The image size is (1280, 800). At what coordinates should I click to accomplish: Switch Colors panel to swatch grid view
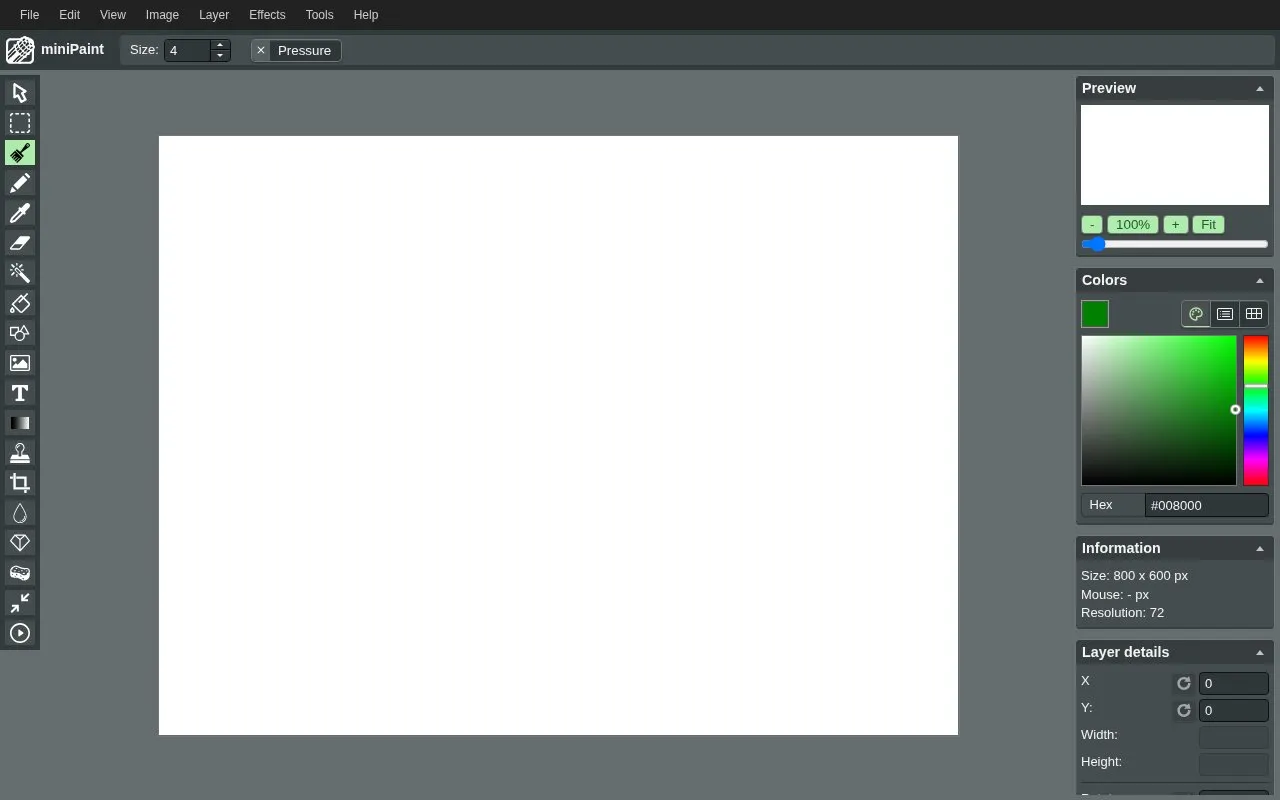pyautogui.click(x=1254, y=314)
